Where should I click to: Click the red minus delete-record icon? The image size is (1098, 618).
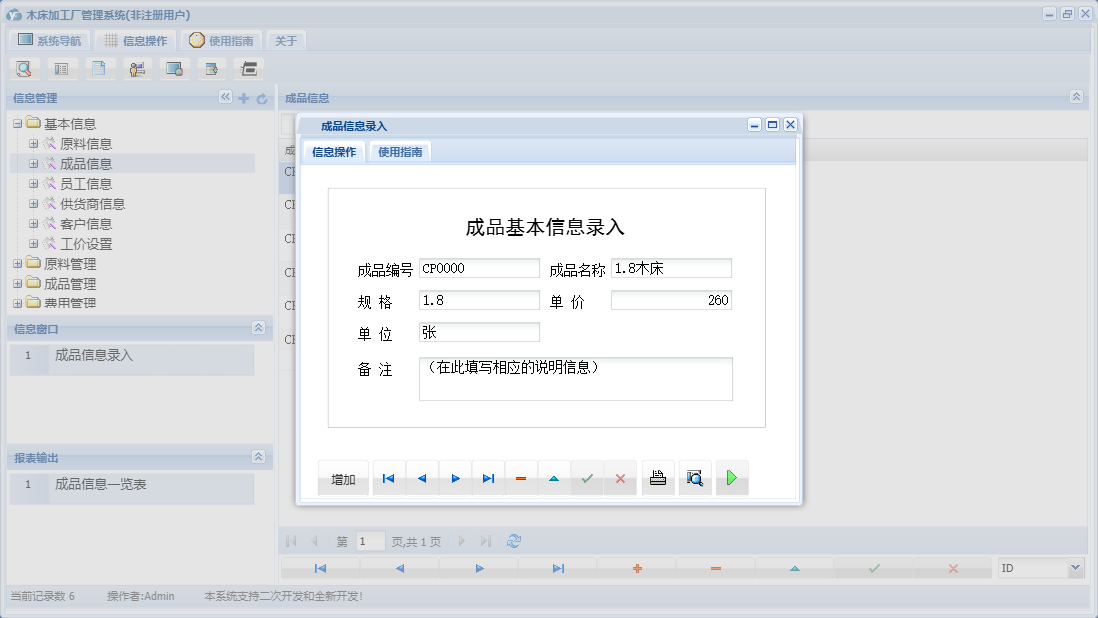point(521,478)
